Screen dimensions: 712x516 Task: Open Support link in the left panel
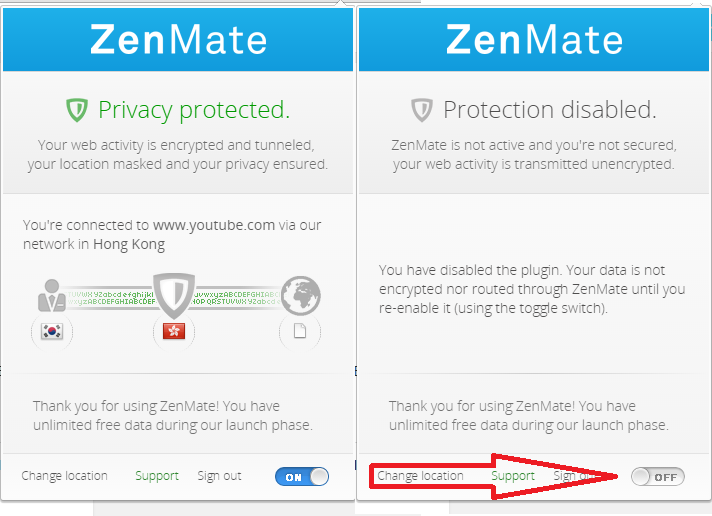(x=157, y=476)
